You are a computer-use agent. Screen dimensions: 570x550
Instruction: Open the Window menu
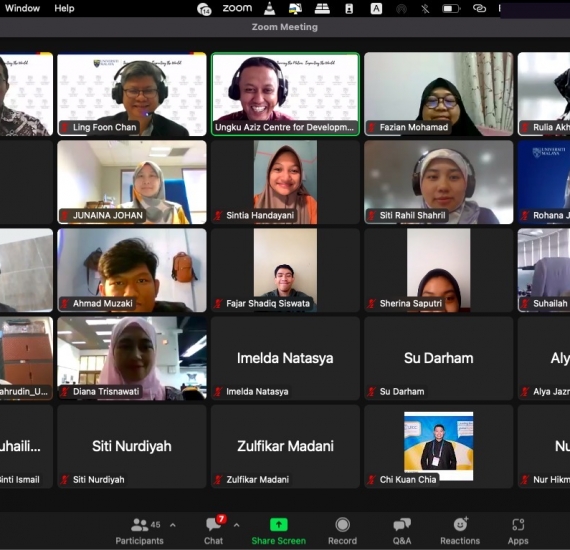click(22, 8)
